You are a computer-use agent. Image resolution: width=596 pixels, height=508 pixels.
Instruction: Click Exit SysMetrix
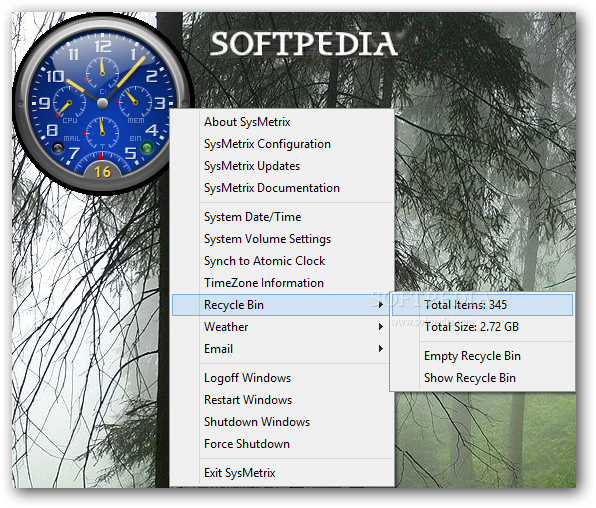pos(282,473)
